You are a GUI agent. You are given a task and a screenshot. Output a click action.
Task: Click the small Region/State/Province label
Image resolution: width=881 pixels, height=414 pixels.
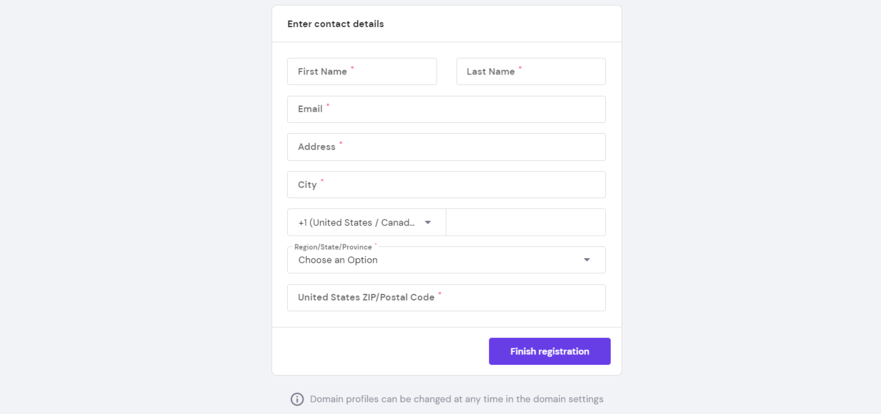[333, 247]
